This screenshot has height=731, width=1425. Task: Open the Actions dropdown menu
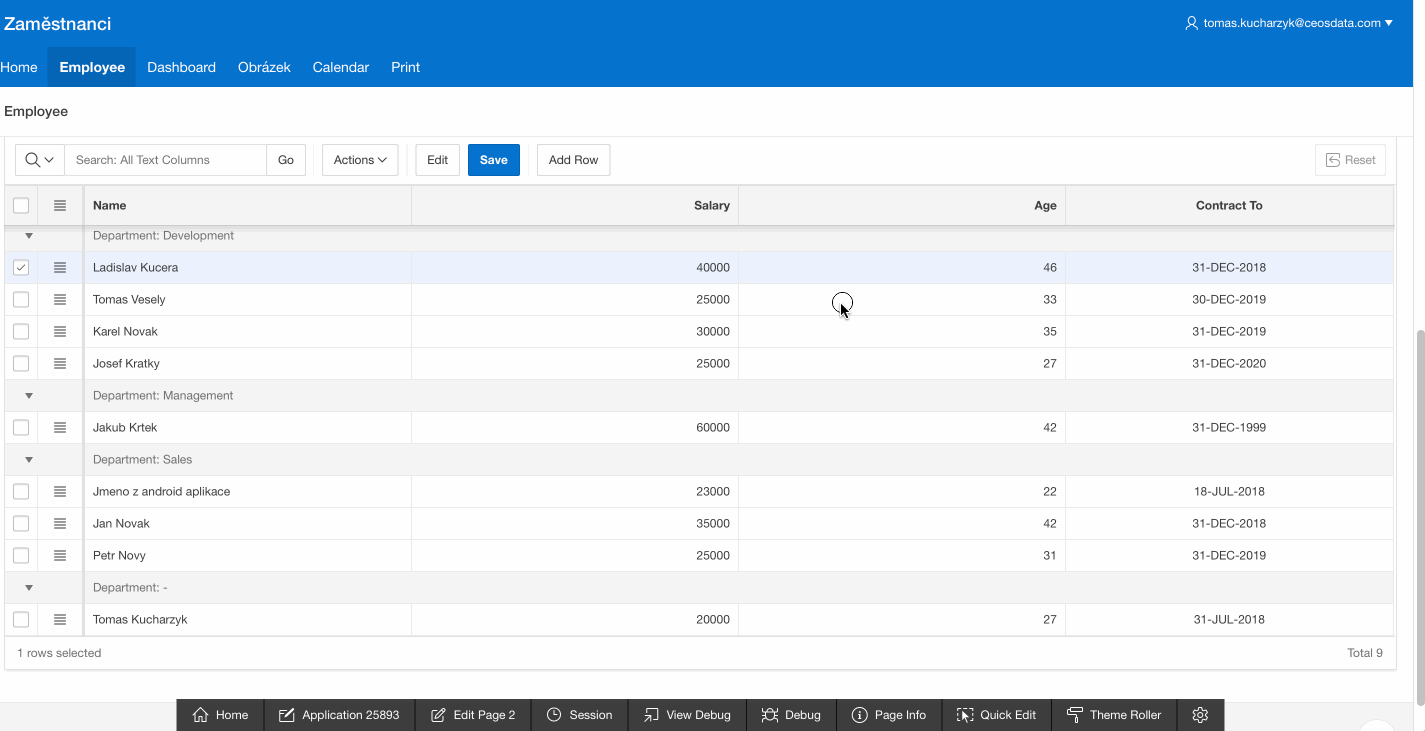(x=360, y=160)
